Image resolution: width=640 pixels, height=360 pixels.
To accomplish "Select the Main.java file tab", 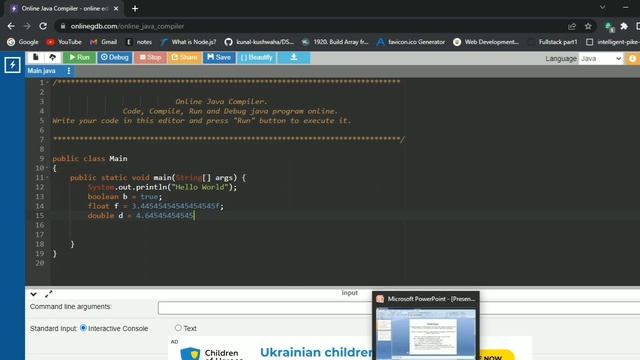I will coord(42,71).
